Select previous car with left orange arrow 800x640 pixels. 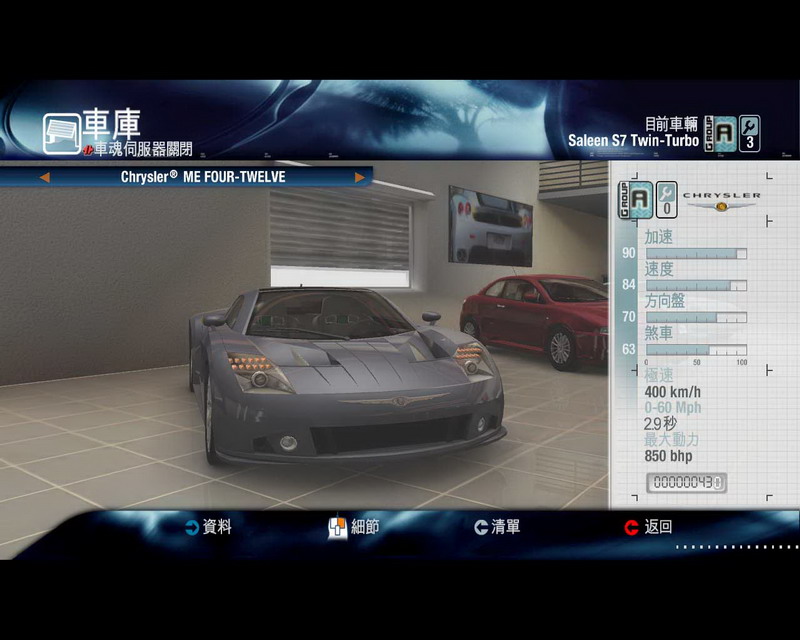(44, 177)
